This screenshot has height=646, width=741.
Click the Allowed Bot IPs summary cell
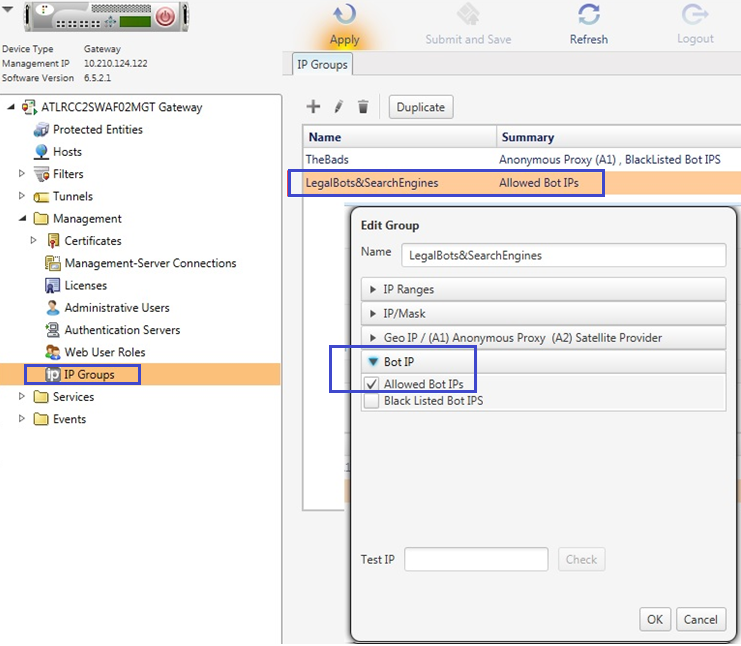click(539, 183)
